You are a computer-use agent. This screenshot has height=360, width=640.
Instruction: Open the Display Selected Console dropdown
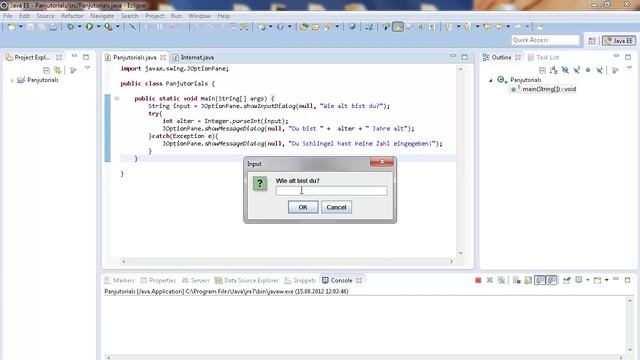point(587,280)
